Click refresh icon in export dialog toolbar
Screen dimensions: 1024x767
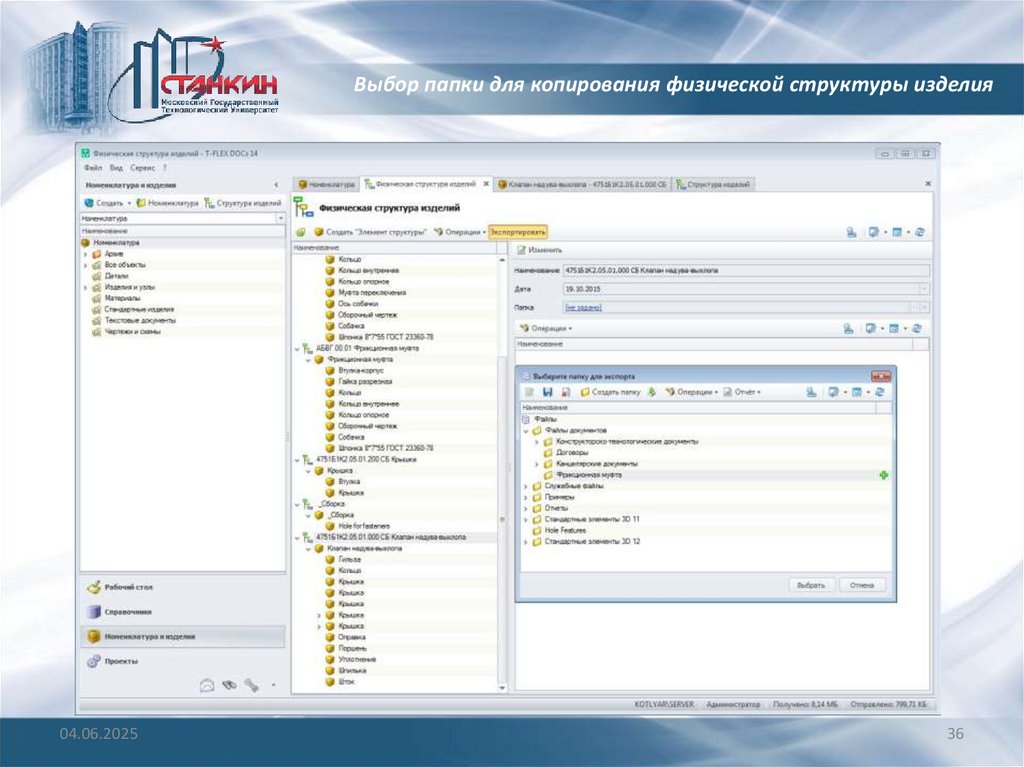(x=878, y=392)
